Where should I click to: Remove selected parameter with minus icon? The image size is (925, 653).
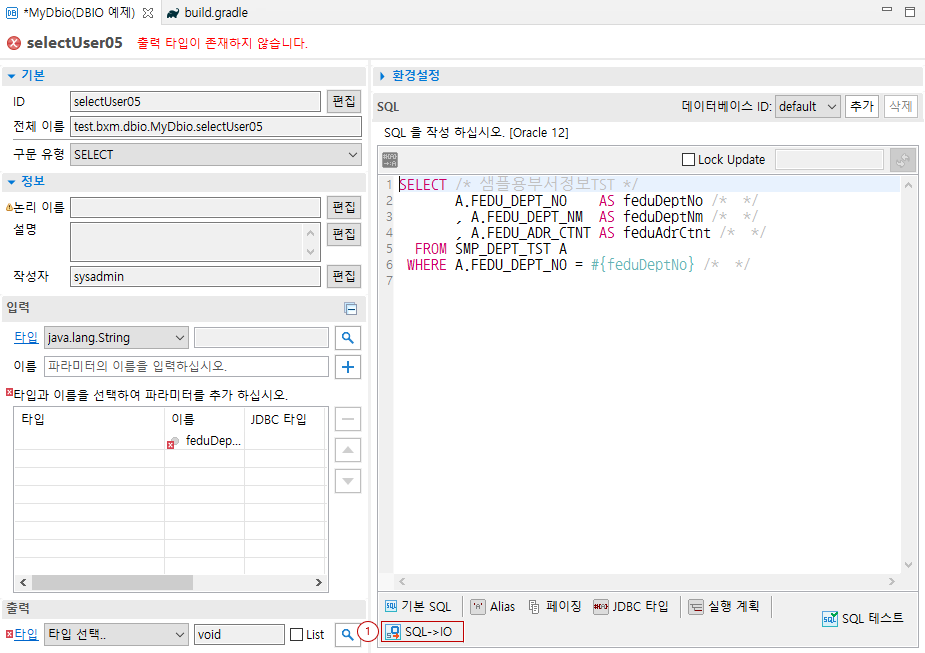click(348, 419)
